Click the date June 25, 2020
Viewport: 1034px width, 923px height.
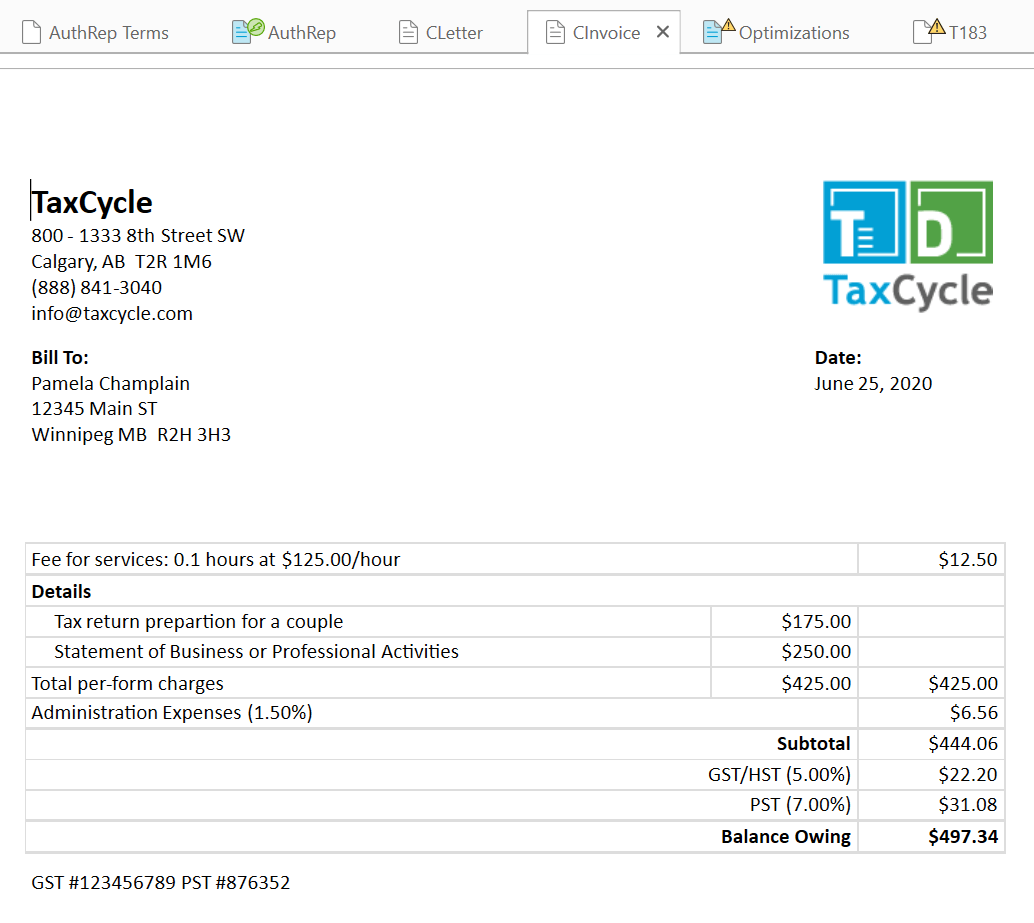pos(873,383)
